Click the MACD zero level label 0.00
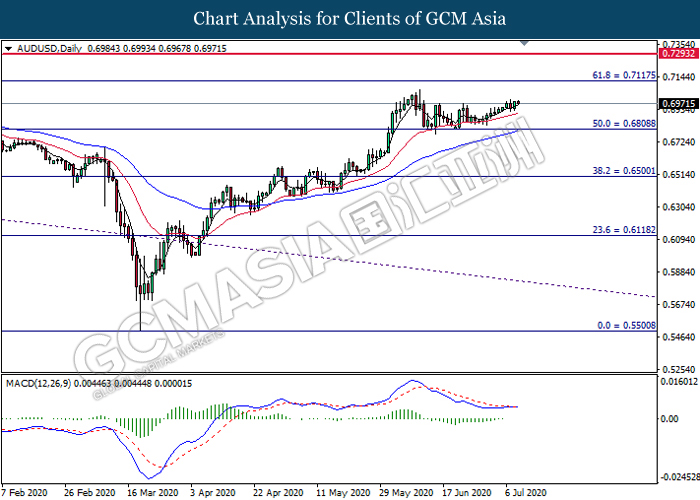 click(x=670, y=419)
